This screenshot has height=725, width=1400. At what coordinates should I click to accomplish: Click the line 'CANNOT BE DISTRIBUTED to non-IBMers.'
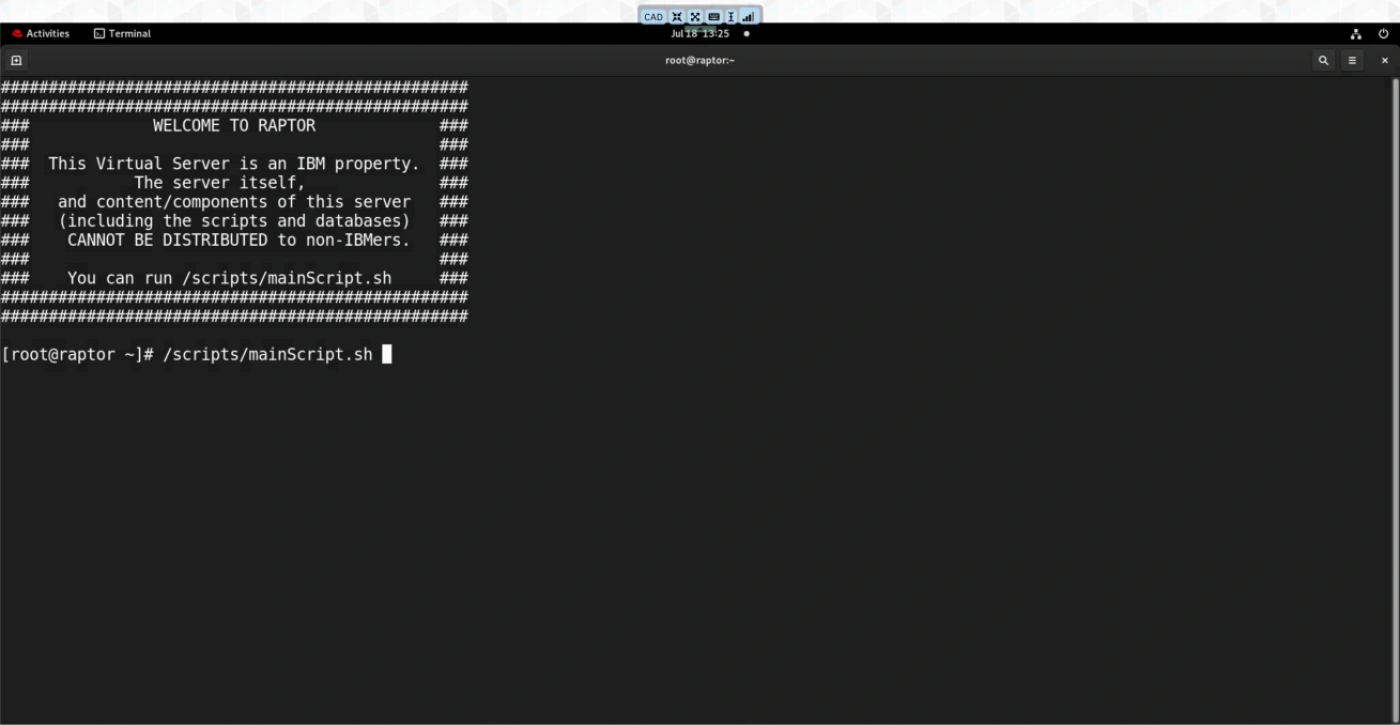239,240
